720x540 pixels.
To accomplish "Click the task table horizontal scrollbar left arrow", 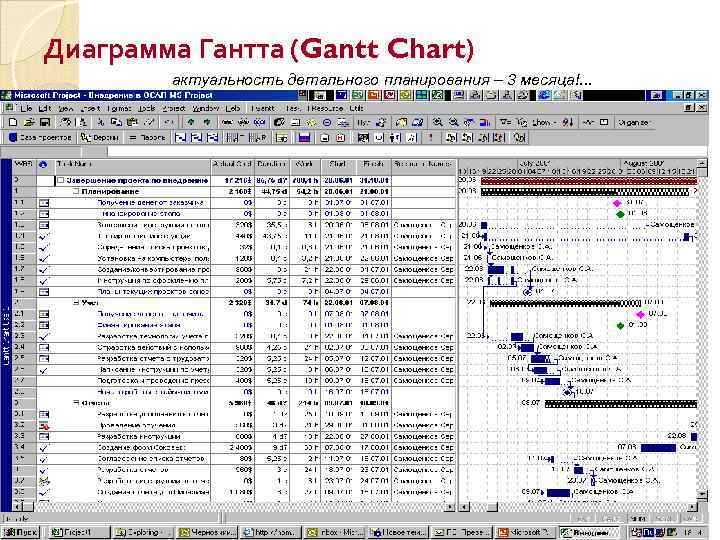I will [x=17, y=507].
